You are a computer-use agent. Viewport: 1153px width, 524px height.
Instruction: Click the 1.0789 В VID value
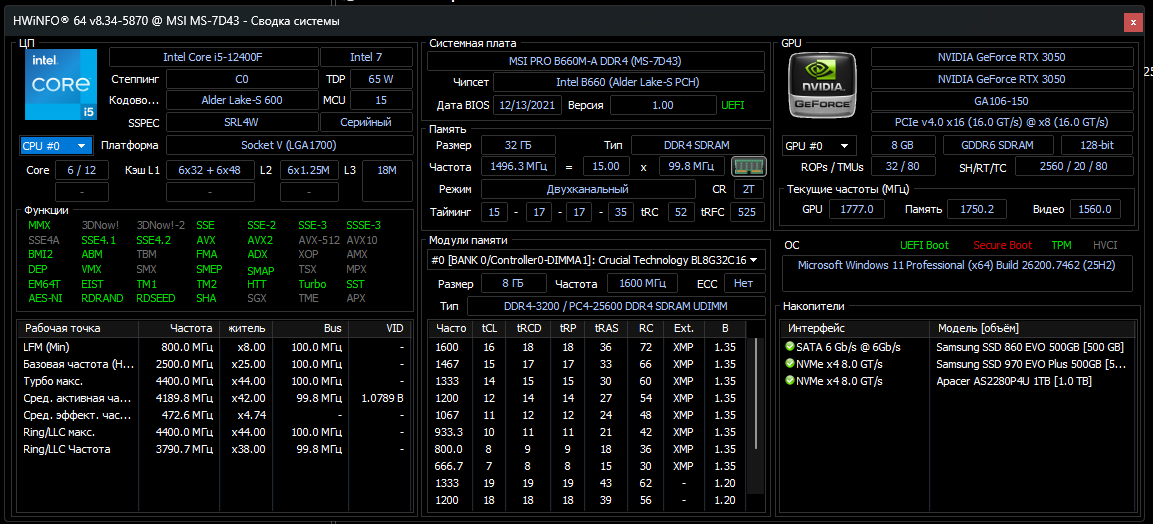click(382, 398)
